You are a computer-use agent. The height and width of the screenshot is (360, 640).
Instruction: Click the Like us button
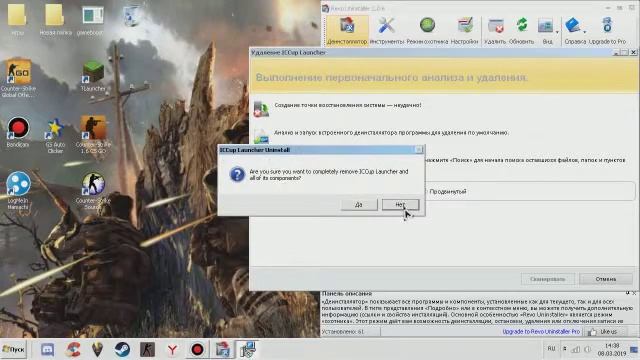(604, 332)
